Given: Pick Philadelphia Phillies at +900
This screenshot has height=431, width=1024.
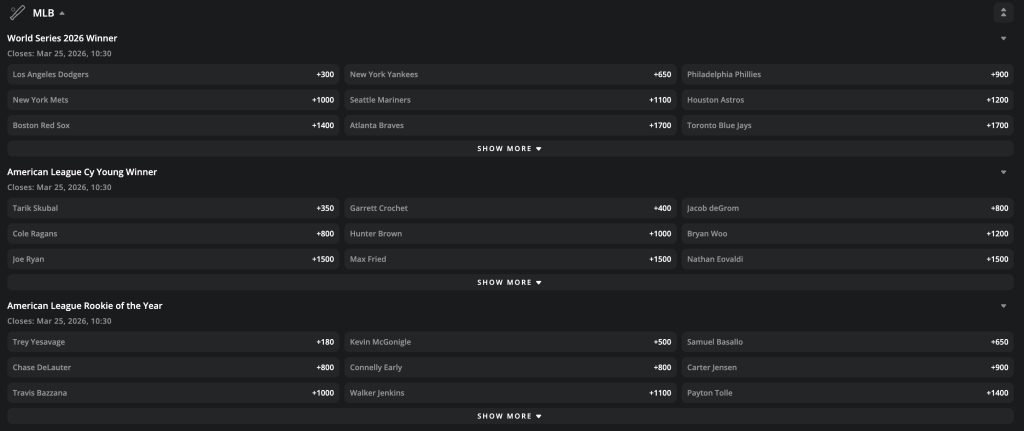Looking at the screenshot, I should tap(848, 74).
